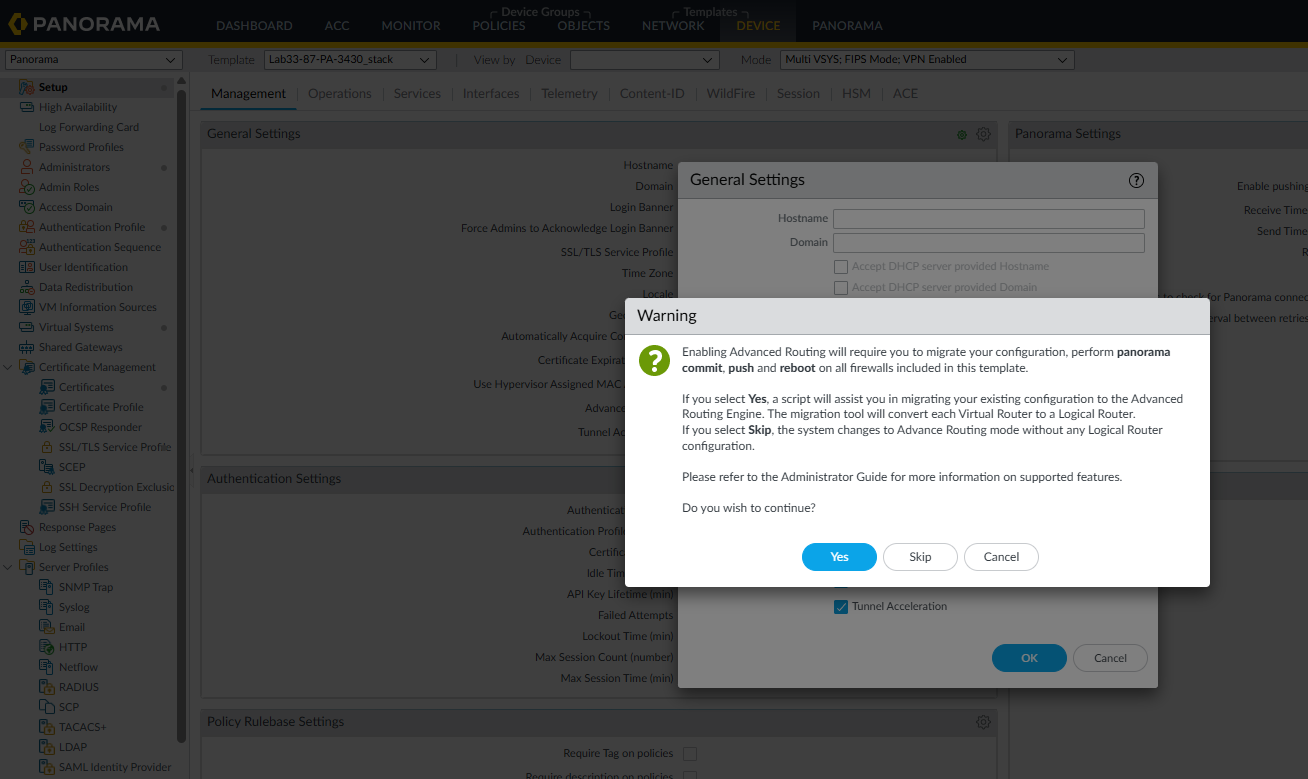This screenshot has height=779, width=1308.
Task: Click the Data Redistribution icon
Action: (27, 287)
